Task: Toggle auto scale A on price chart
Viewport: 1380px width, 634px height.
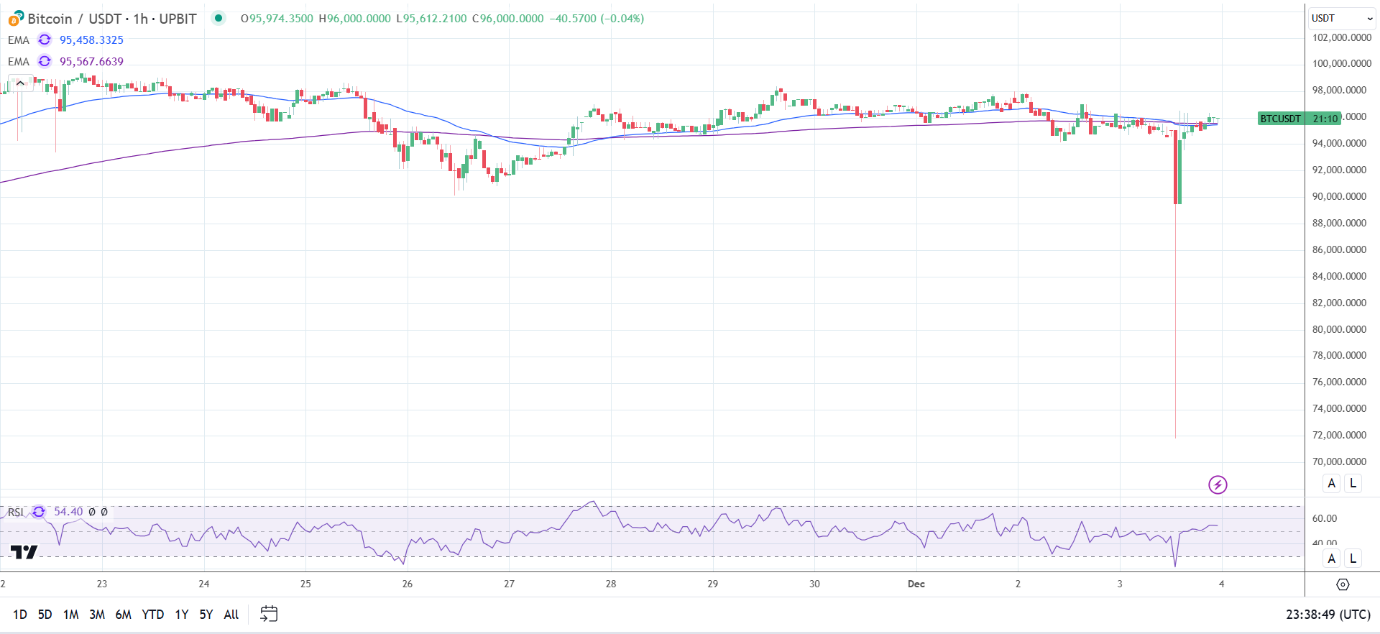Action: click(1331, 484)
